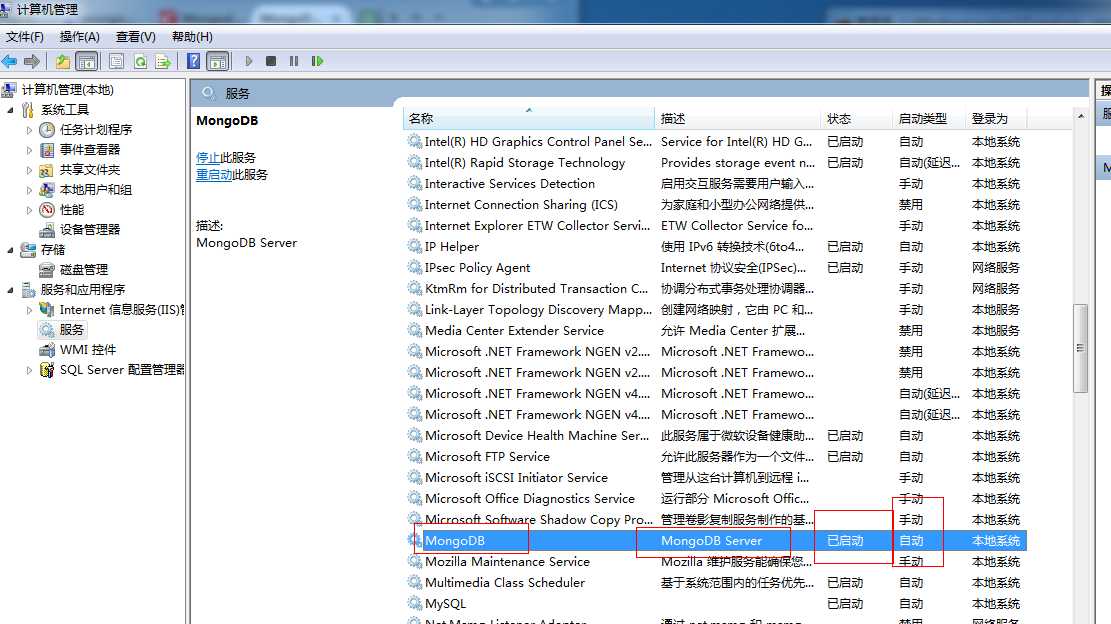Select 磁盘管理 in the tree
The height and width of the screenshot is (624, 1111).
click(84, 270)
